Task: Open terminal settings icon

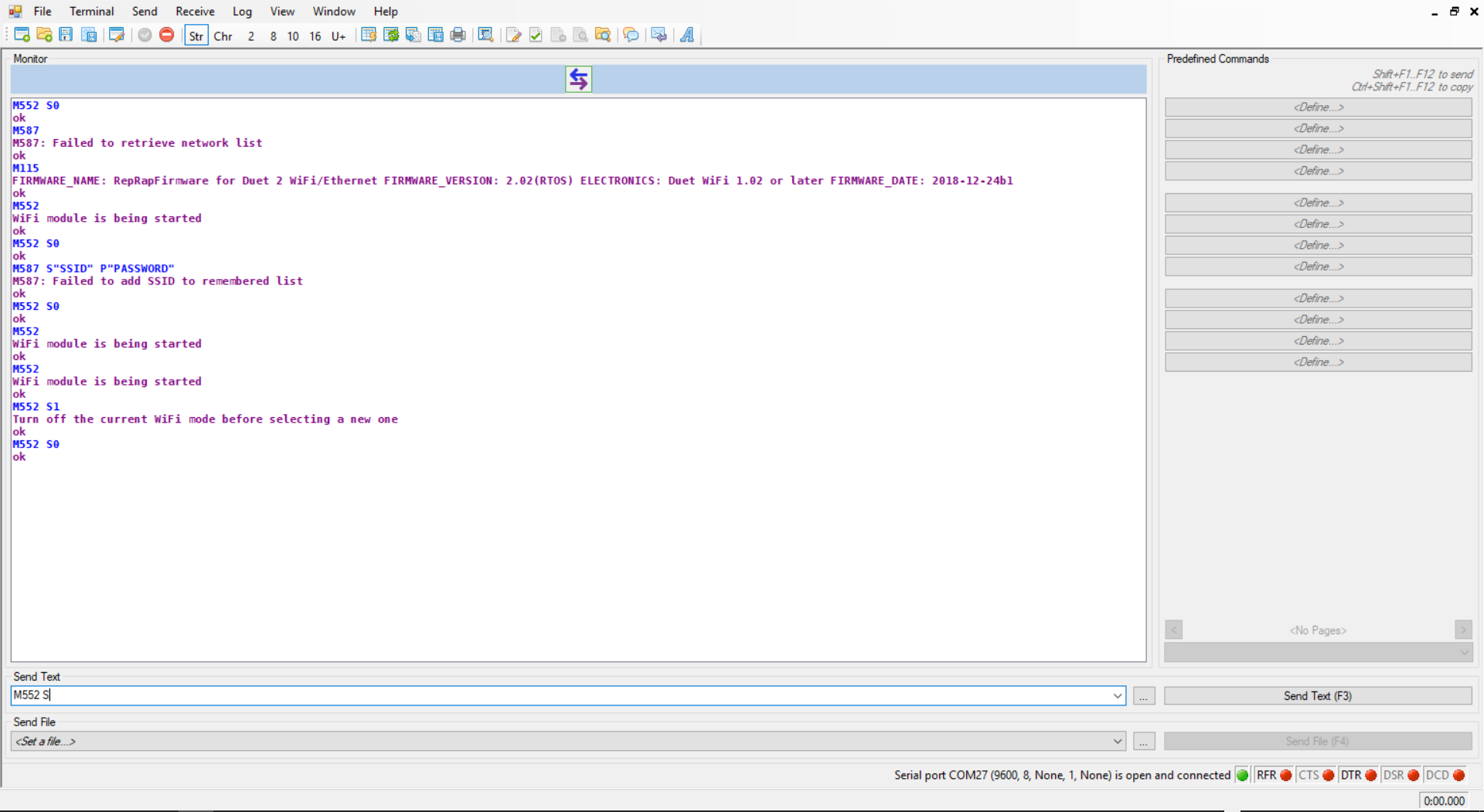Action: [x=117, y=35]
